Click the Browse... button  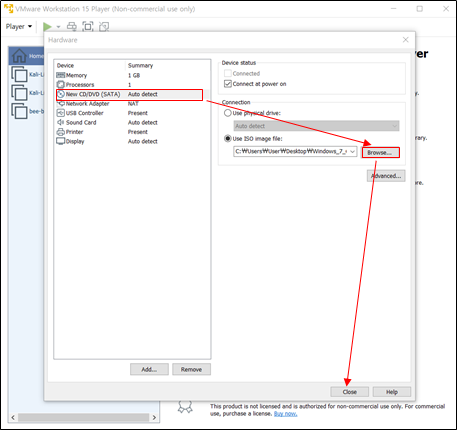pyautogui.click(x=380, y=153)
